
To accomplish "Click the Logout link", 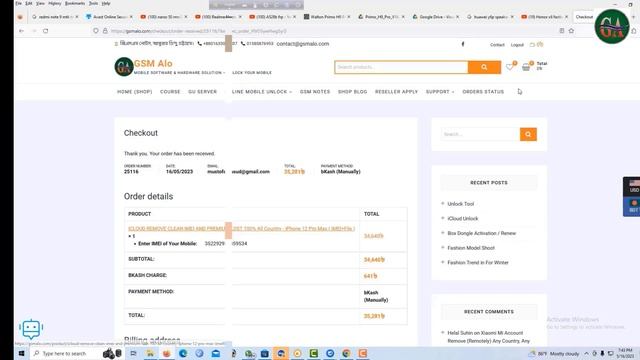I will click(517, 45).
